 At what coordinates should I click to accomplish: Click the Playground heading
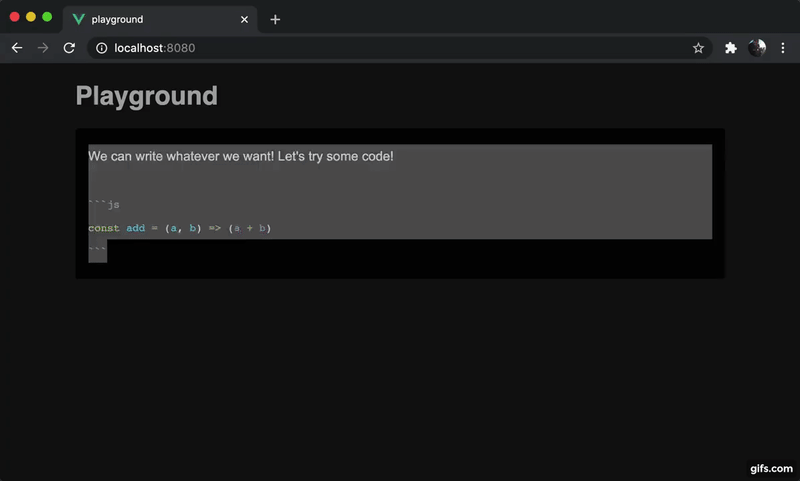pyautogui.click(x=146, y=96)
